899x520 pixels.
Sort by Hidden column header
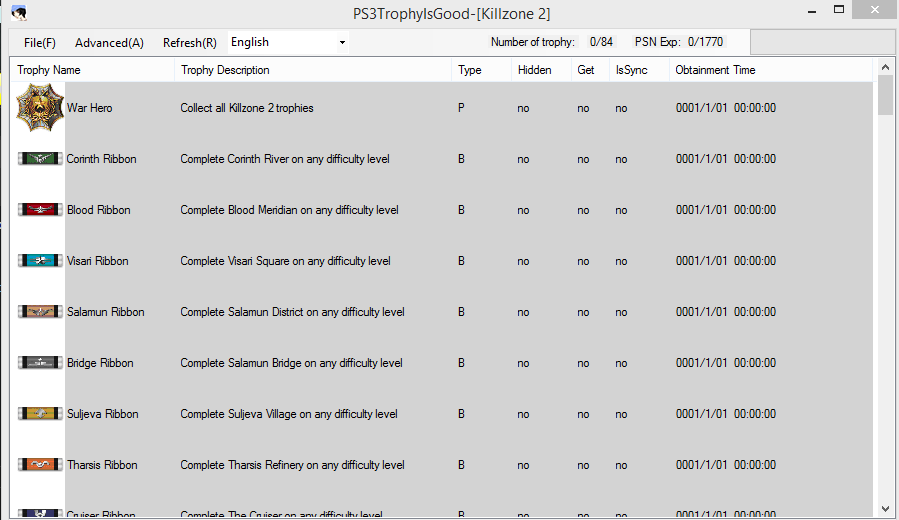pyautogui.click(x=541, y=70)
